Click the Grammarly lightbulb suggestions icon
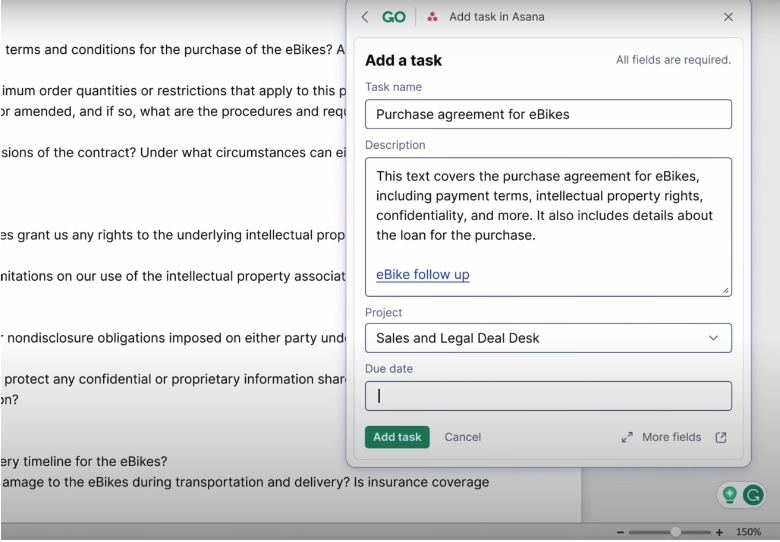This screenshot has width=780, height=542. click(729, 494)
